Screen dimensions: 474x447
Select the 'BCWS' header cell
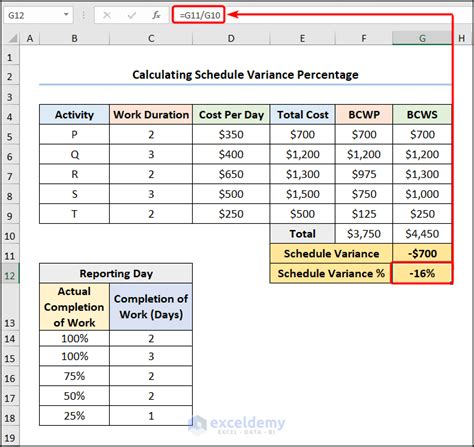tap(422, 115)
